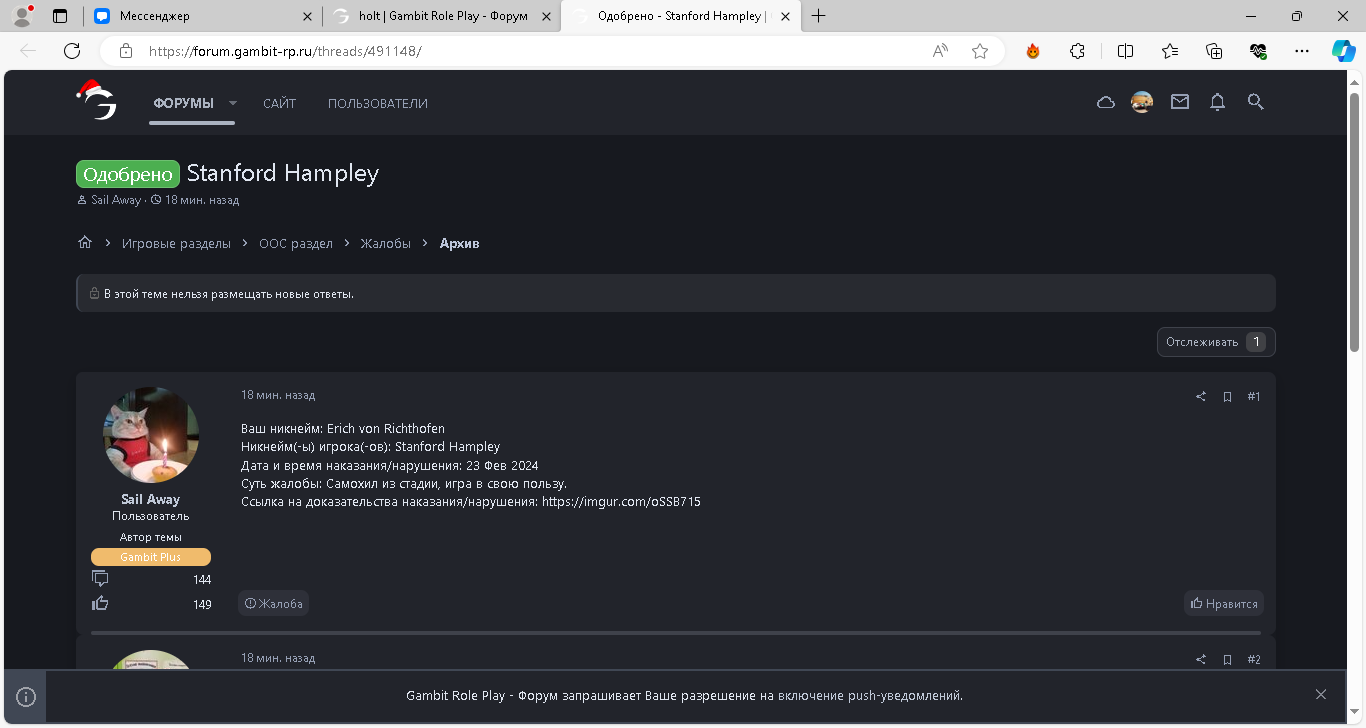Image resolution: width=1366 pixels, height=728 pixels.
Task: Expand the ФОРУМЫ dropdown arrow
Action: click(233, 103)
